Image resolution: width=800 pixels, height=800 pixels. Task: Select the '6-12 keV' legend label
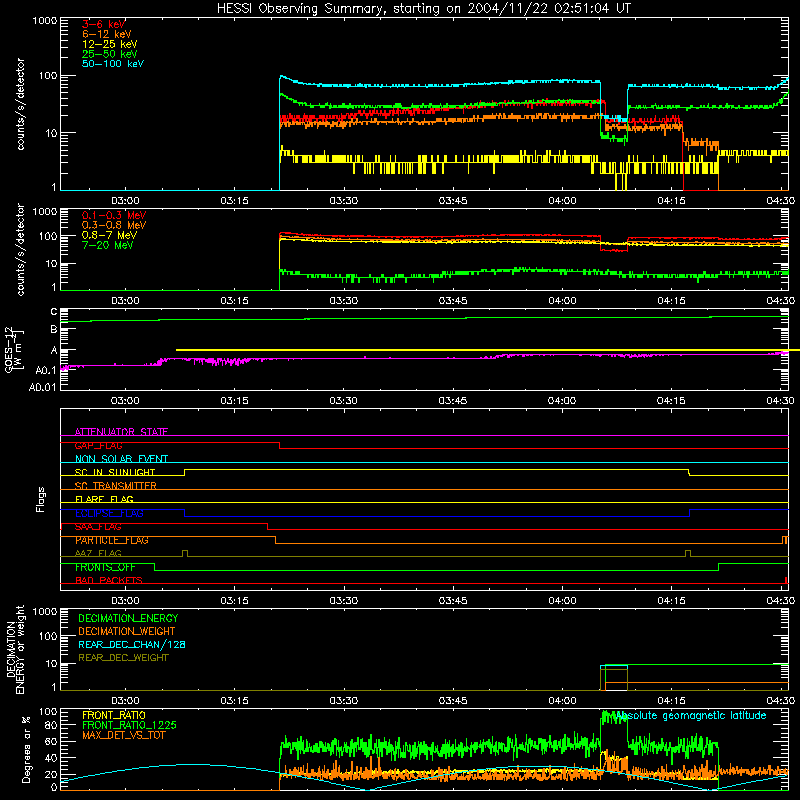106,34
